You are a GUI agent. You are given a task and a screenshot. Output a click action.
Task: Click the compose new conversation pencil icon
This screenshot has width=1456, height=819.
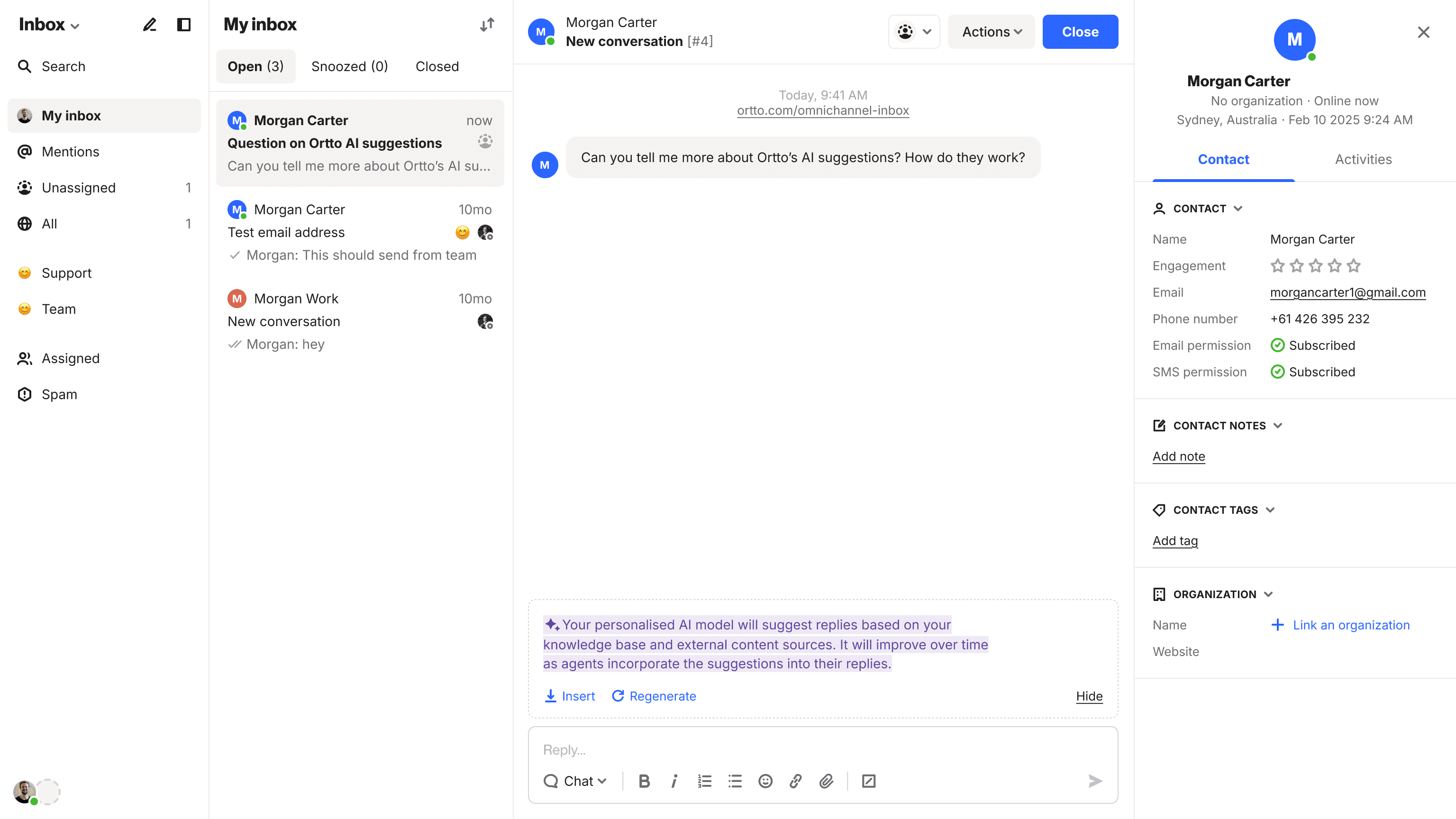(x=149, y=24)
